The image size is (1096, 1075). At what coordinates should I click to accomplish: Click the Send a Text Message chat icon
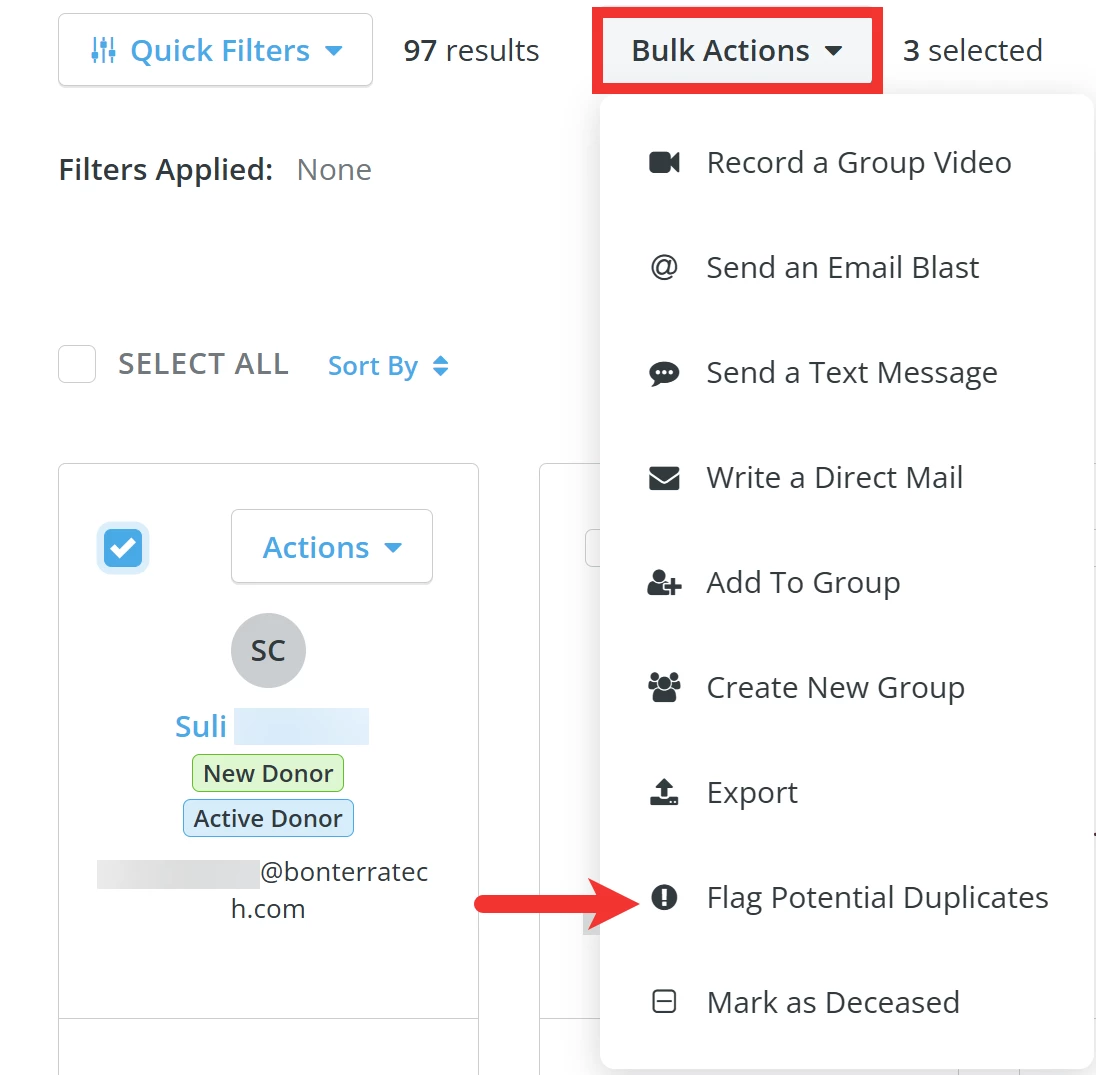click(664, 372)
